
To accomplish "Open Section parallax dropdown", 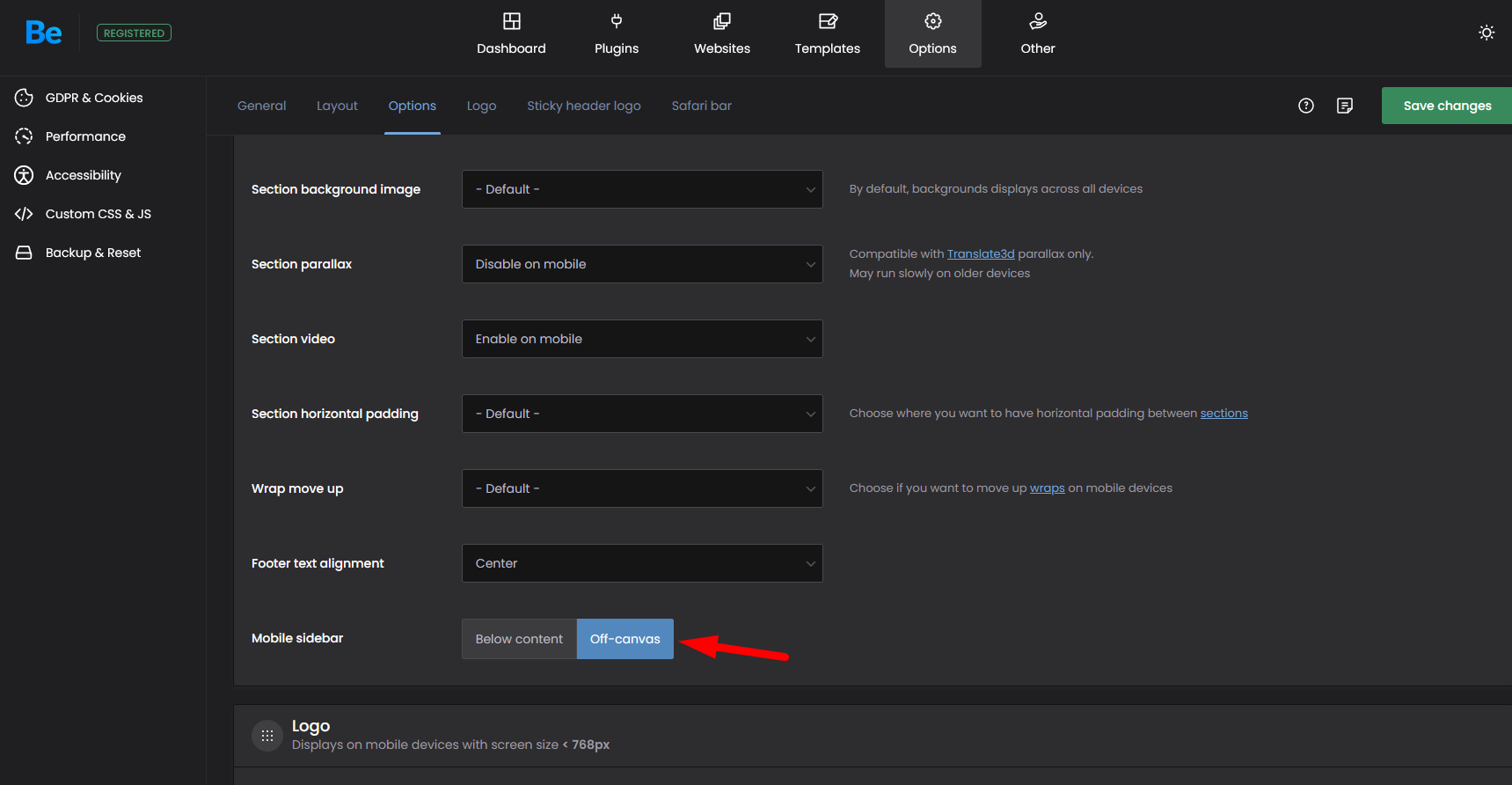I will tap(642, 264).
